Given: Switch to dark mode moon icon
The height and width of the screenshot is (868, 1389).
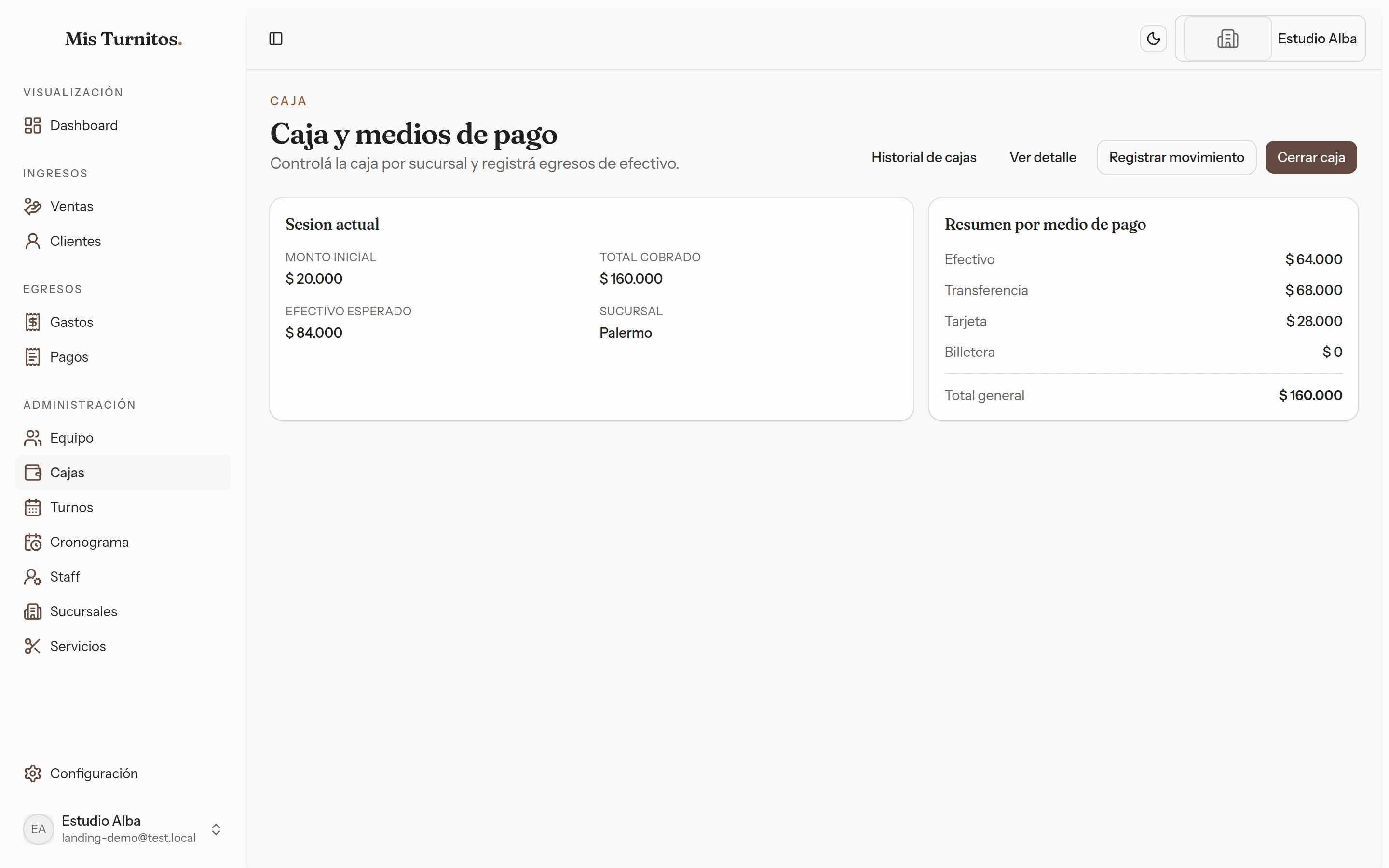Looking at the screenshot, I should pos(1153,39).
